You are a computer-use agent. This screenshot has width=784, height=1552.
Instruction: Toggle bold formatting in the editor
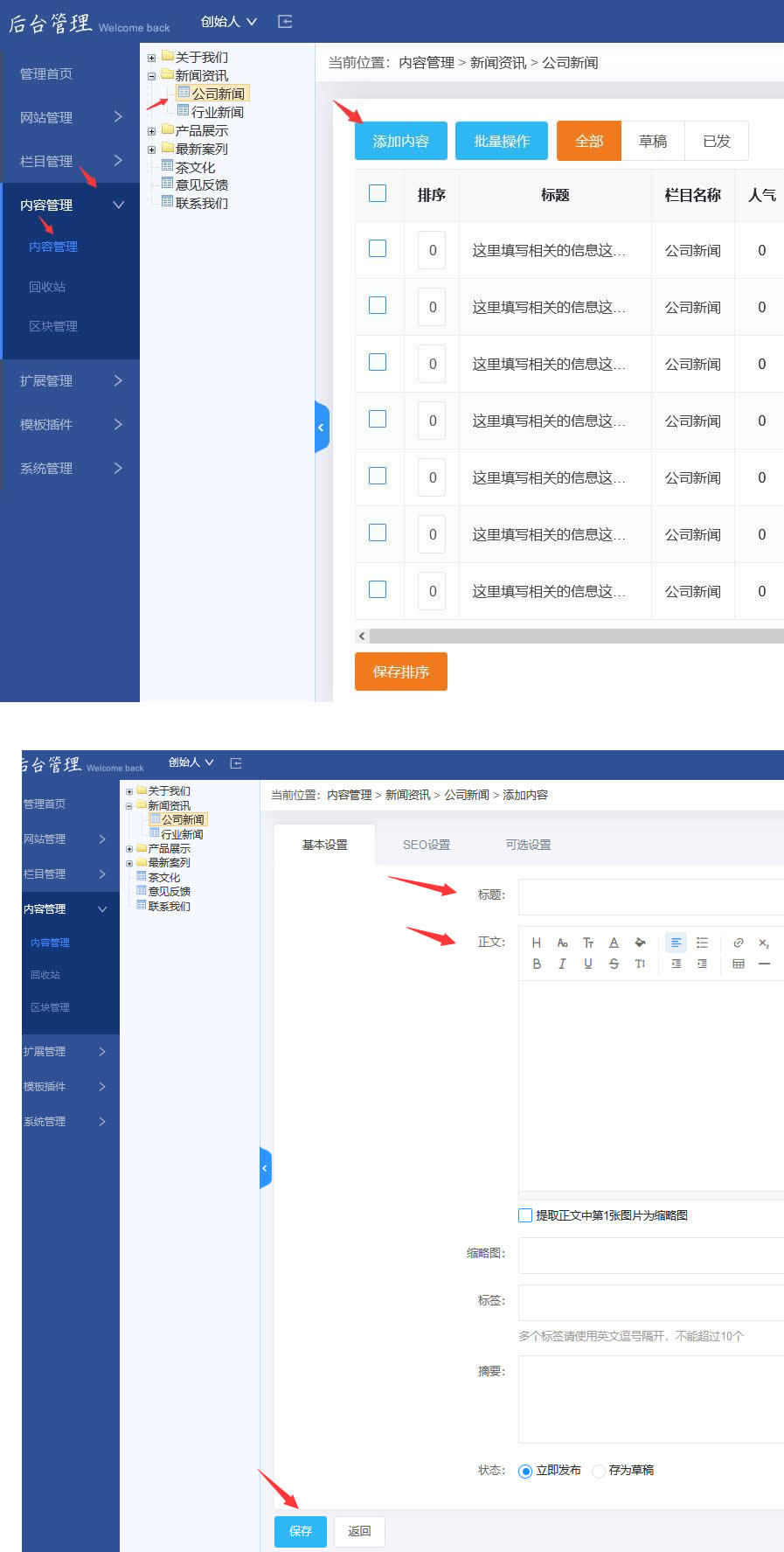coord(537,964)
